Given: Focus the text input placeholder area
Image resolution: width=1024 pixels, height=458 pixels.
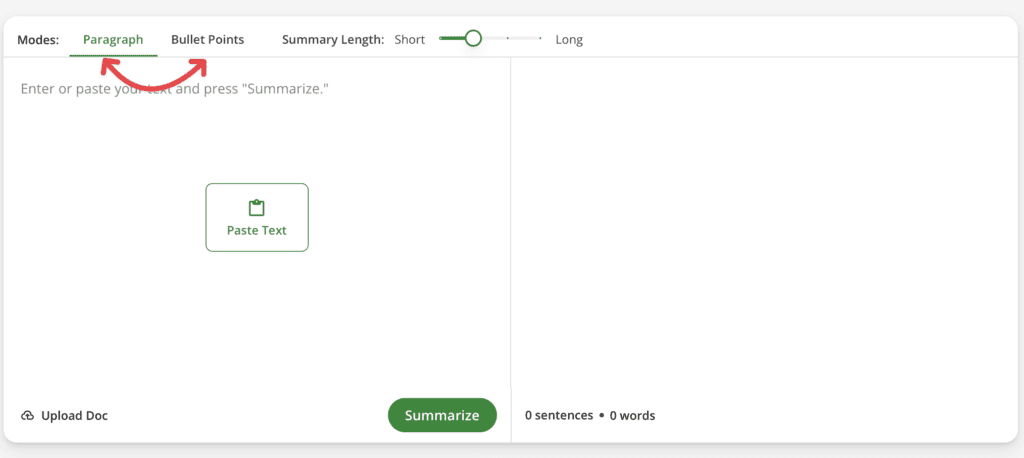Looking at the screenshot, I should click(175, 89).
